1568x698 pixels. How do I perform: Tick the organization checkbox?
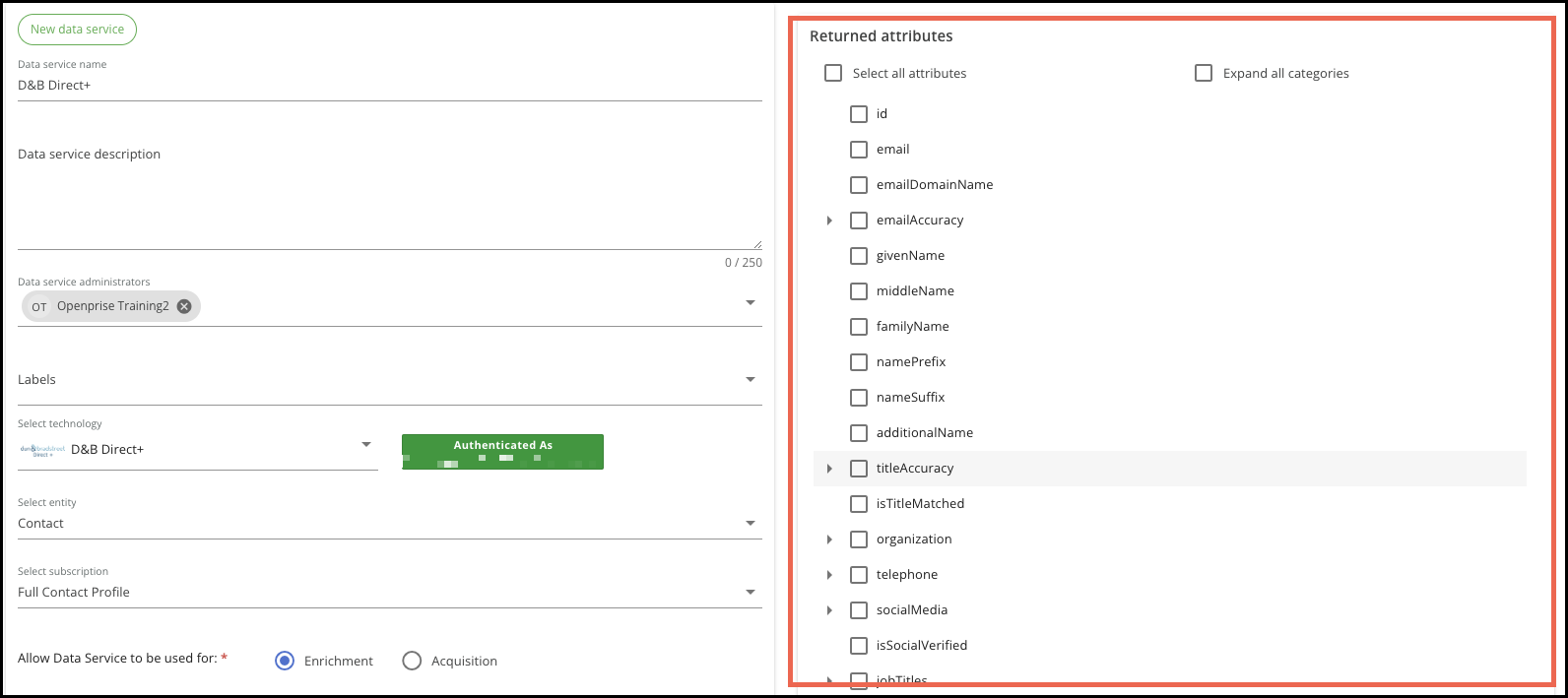point(859,539)
